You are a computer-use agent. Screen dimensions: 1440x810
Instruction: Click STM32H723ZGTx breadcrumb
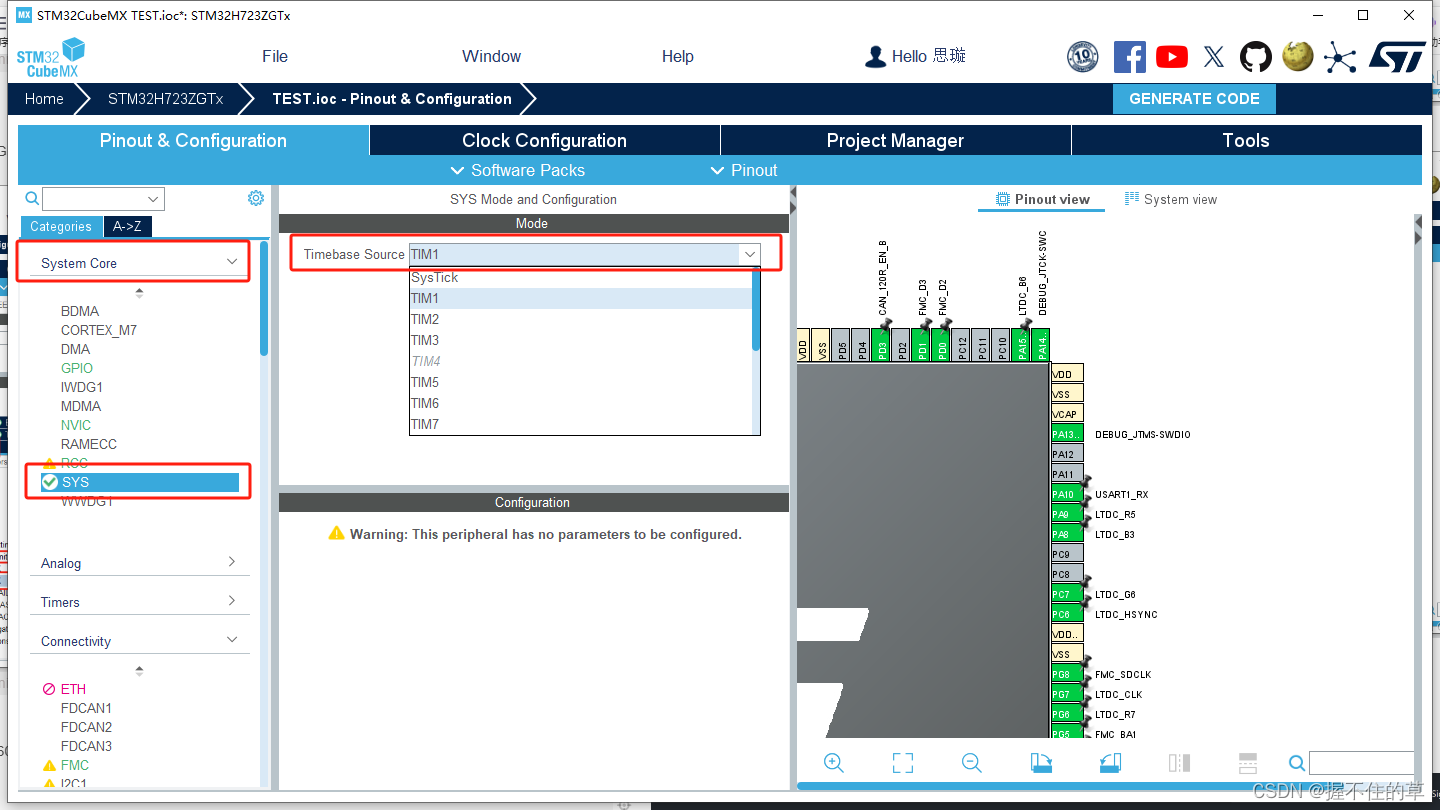(165, 99)
